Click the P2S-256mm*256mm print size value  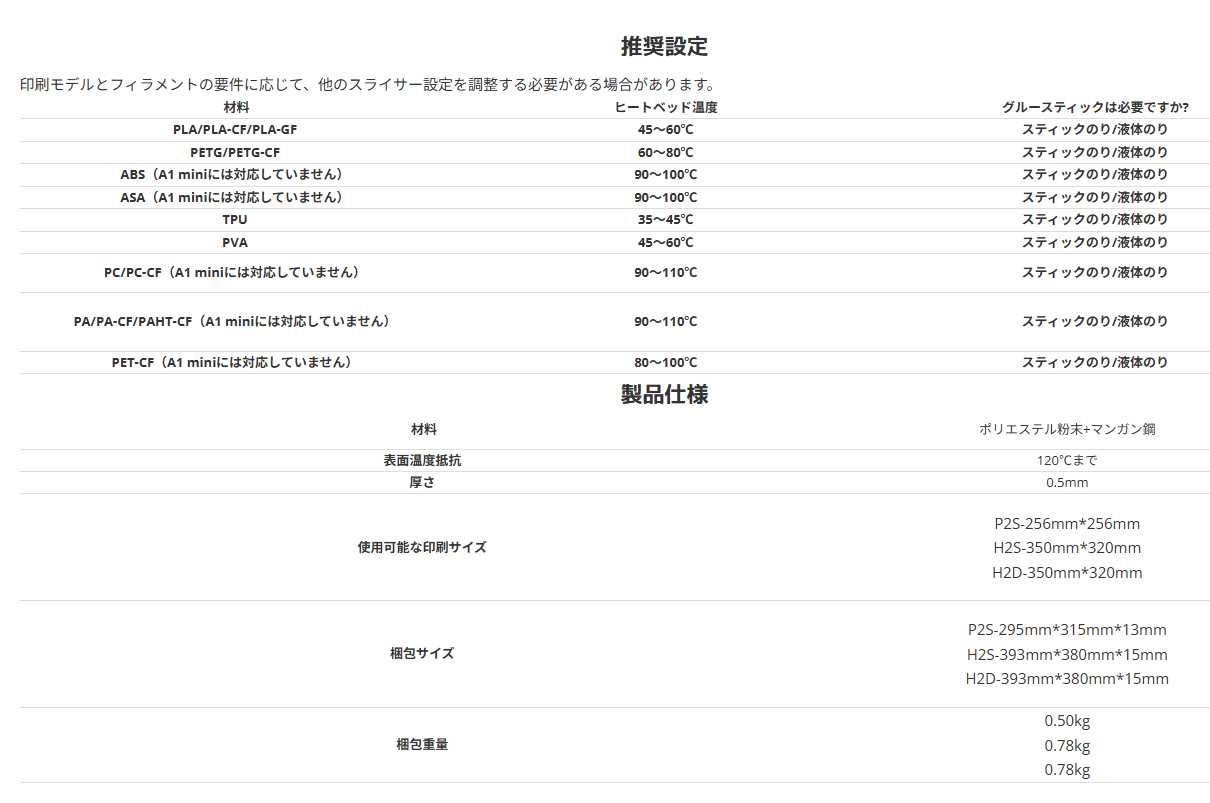(x=1067, y=523)
